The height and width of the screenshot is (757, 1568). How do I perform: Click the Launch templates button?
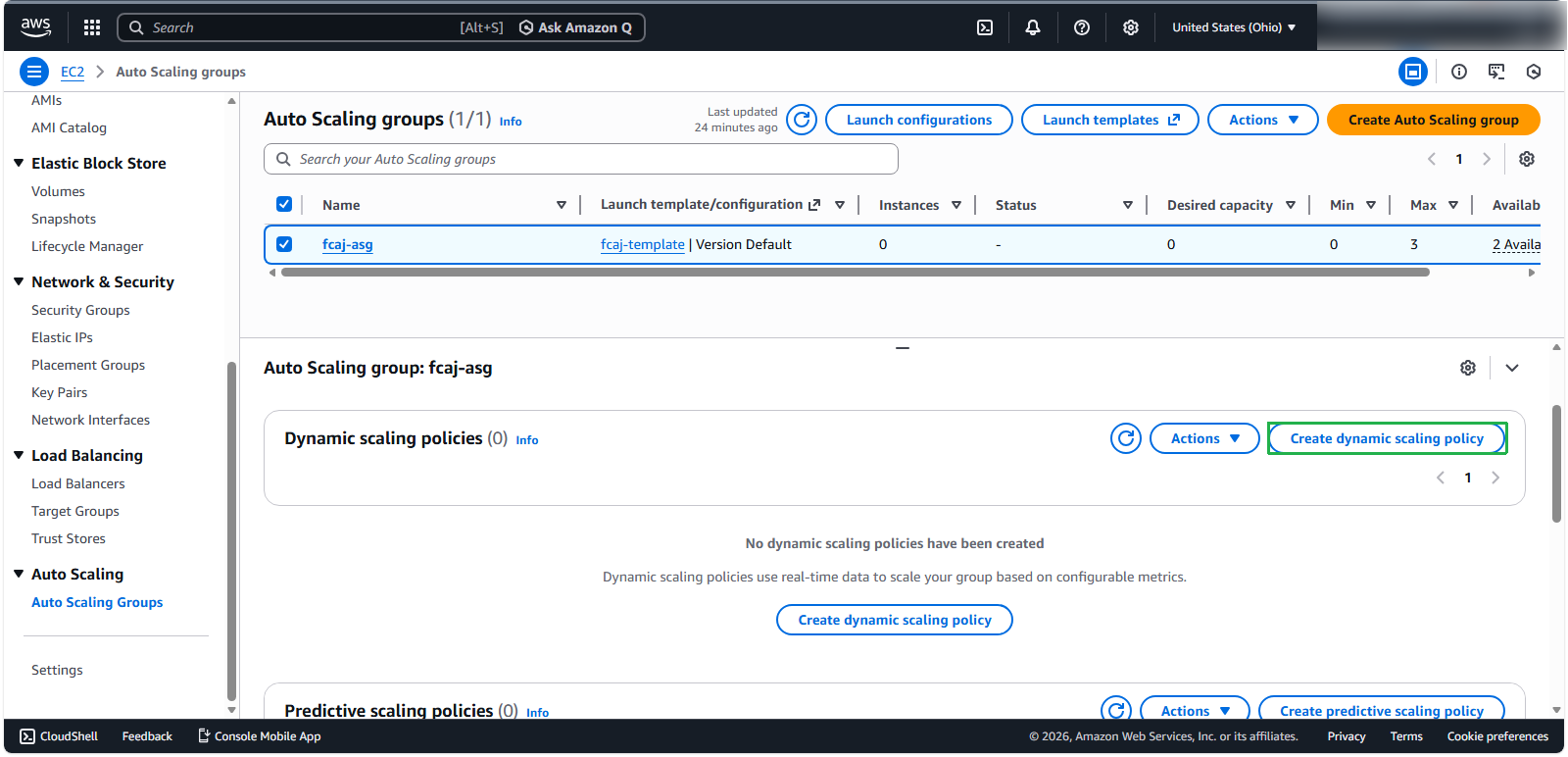(x=1110, y=120)
